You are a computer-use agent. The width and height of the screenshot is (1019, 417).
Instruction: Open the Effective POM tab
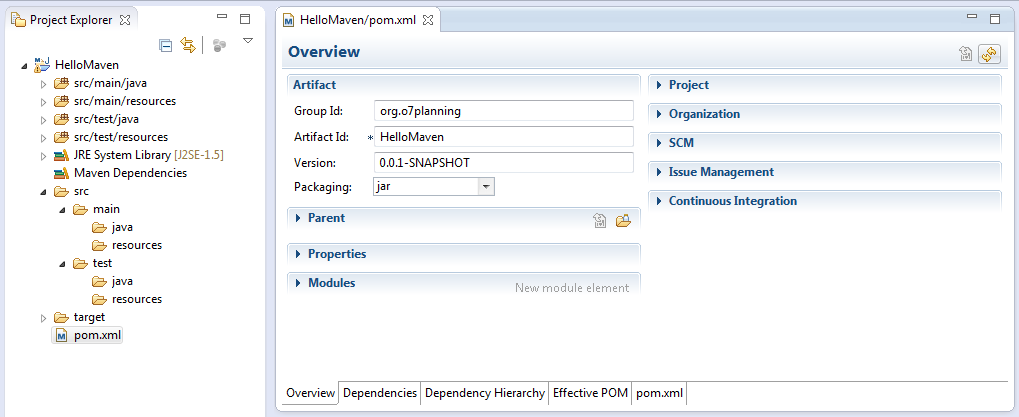click(590, 393)
